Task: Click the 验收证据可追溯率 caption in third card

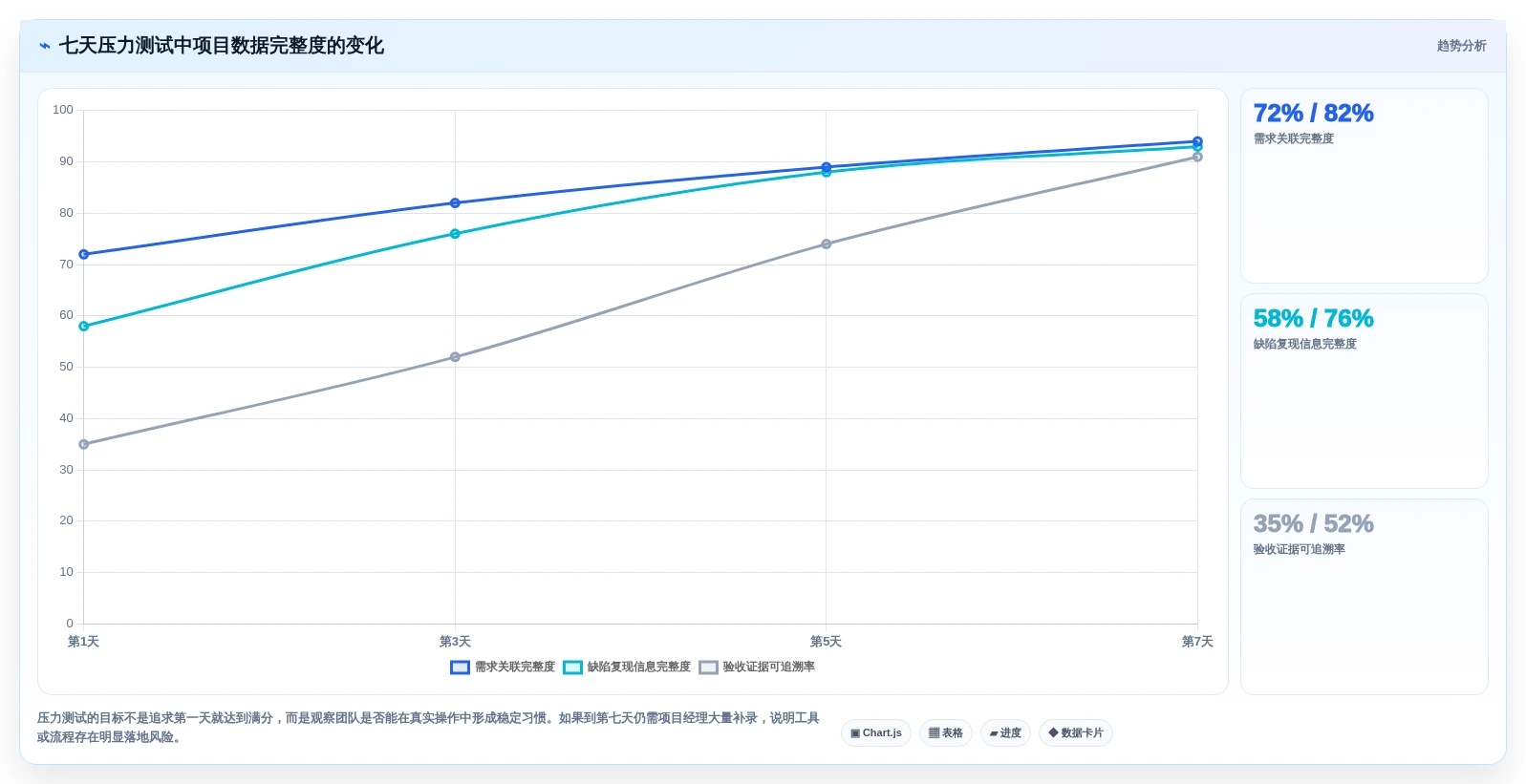Action: (1300, 550)
